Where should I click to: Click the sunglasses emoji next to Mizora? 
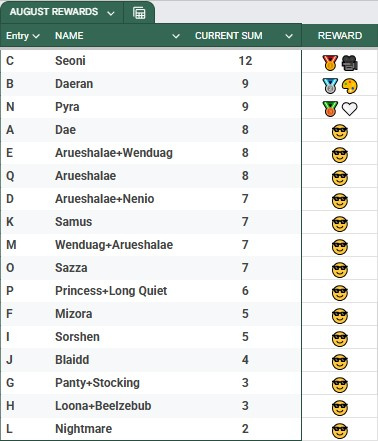340,316
